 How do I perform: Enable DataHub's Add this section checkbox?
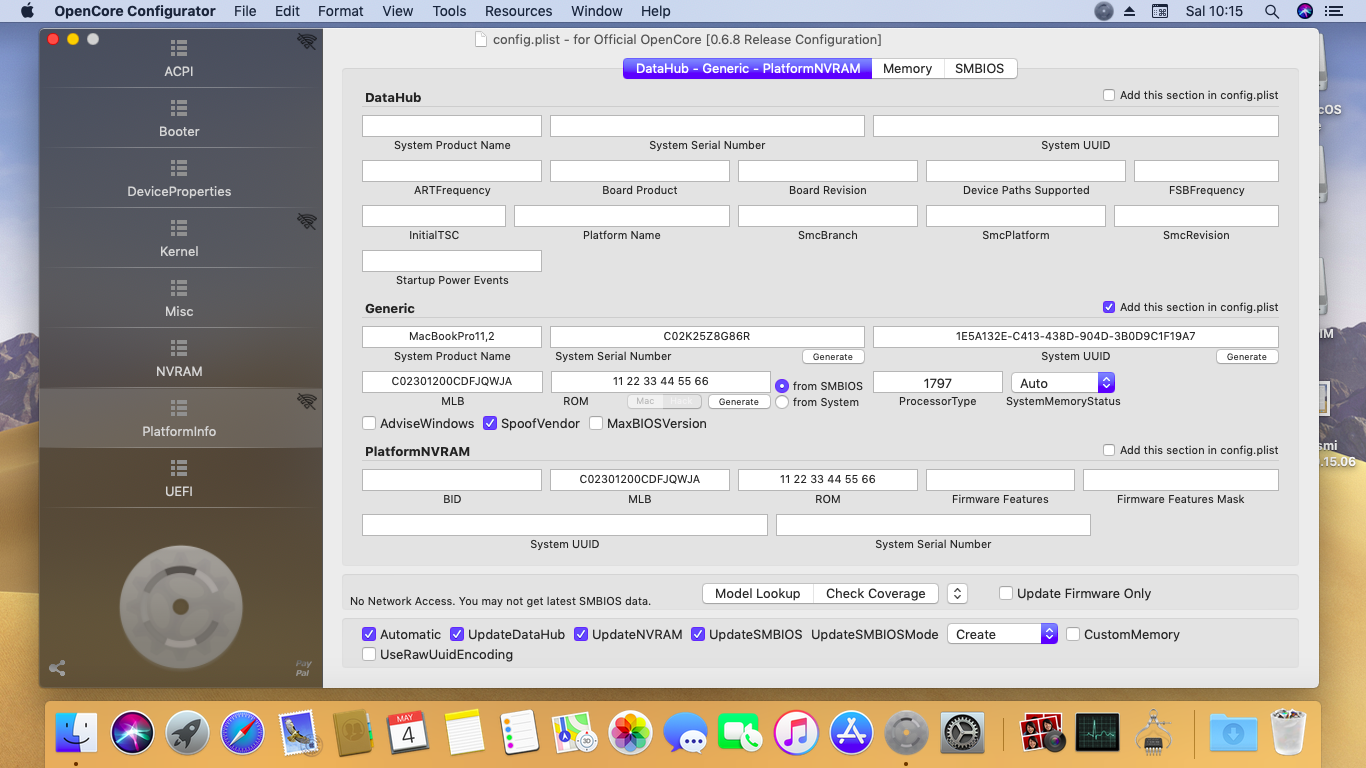tap(1108, 95)
